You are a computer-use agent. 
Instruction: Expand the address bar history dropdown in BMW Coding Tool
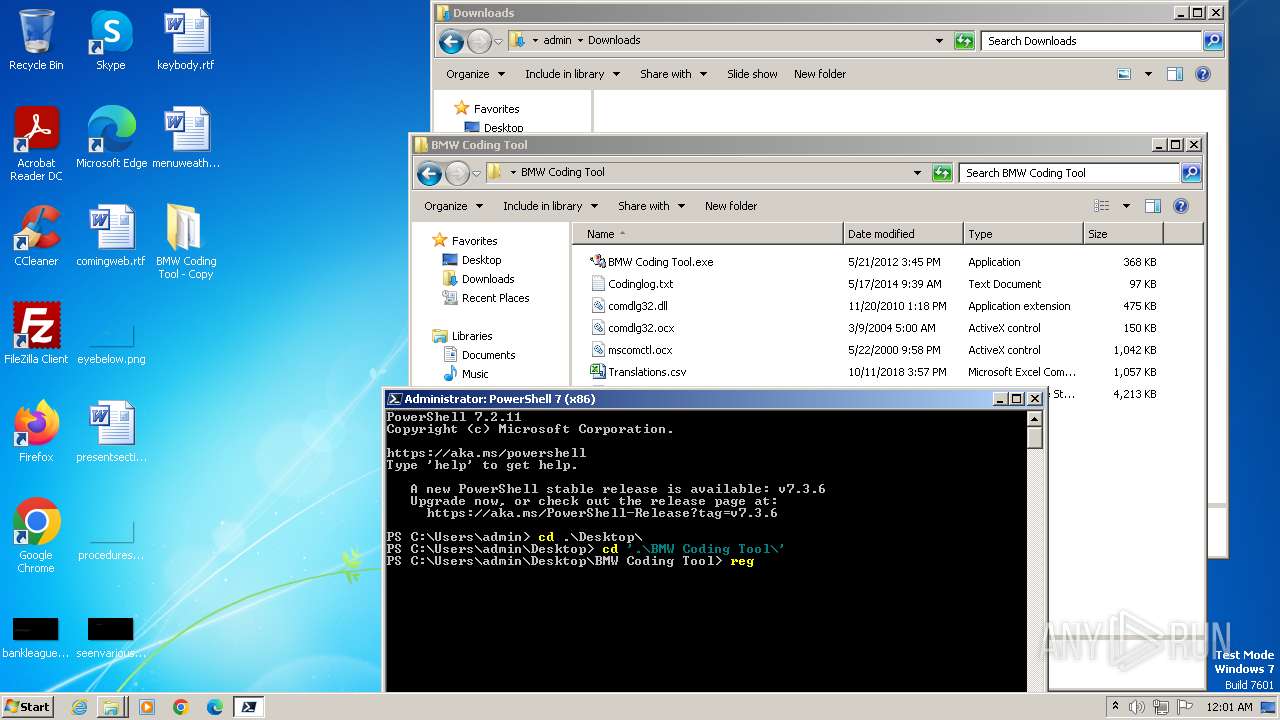pos(917,173)
